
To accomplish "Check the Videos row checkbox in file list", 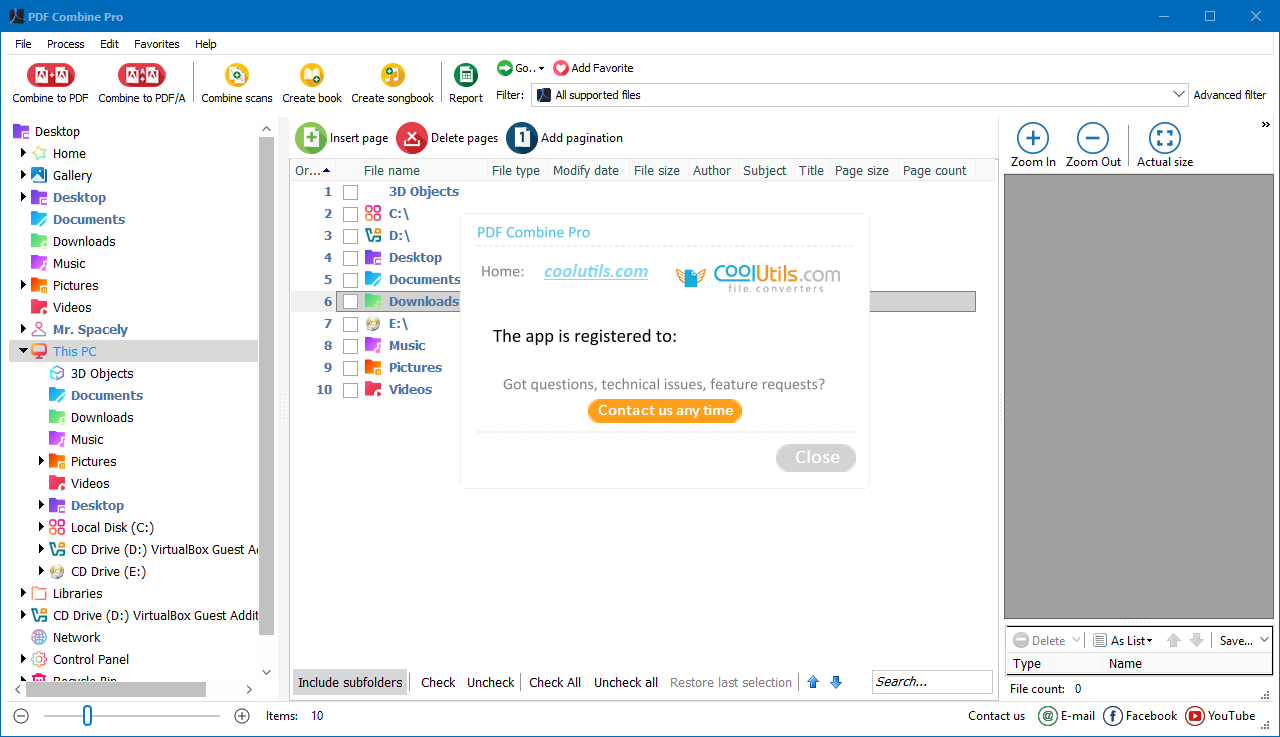I will pyautogui.click(x=350, y=390).
